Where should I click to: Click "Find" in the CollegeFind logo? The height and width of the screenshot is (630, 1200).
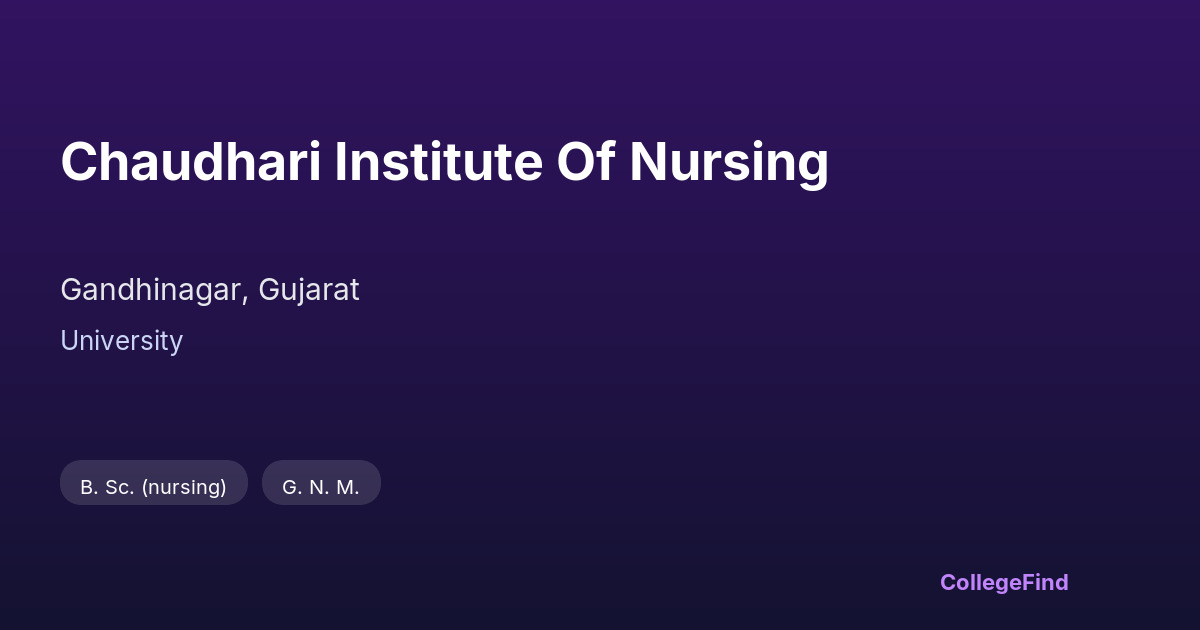click(1041, 582)
